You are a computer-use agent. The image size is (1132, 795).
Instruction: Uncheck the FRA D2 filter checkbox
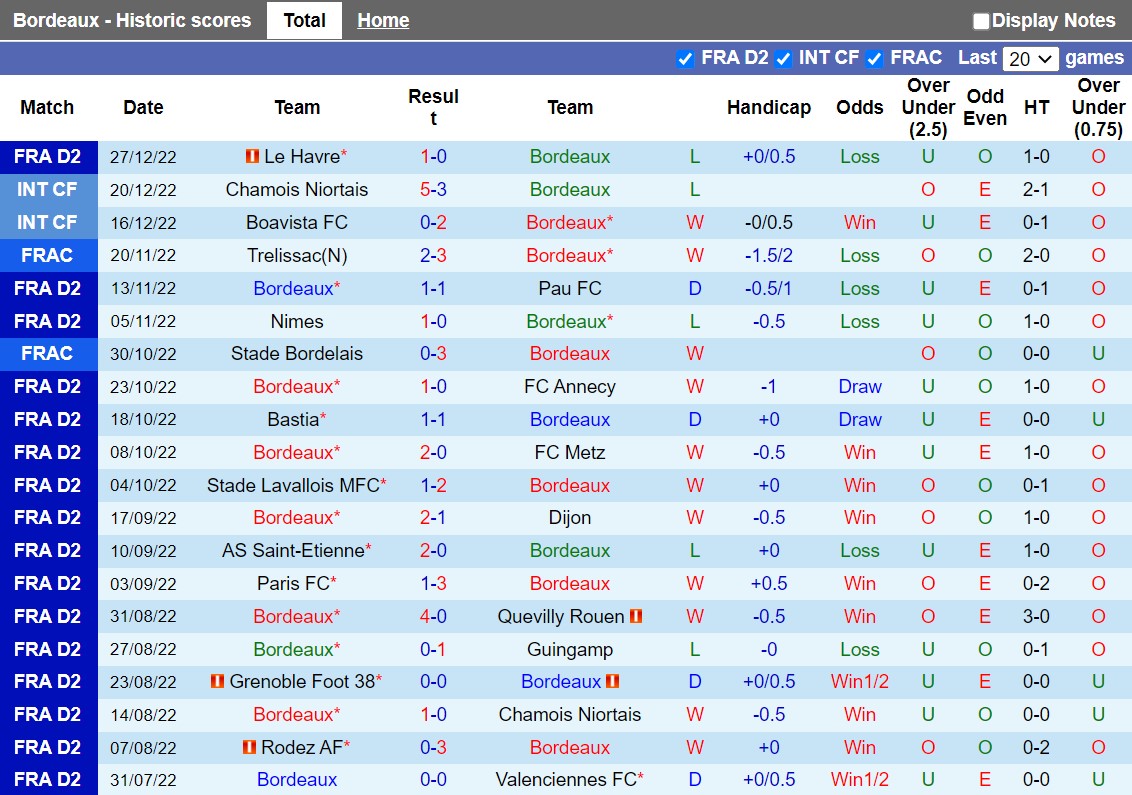(x=685, y=58)
